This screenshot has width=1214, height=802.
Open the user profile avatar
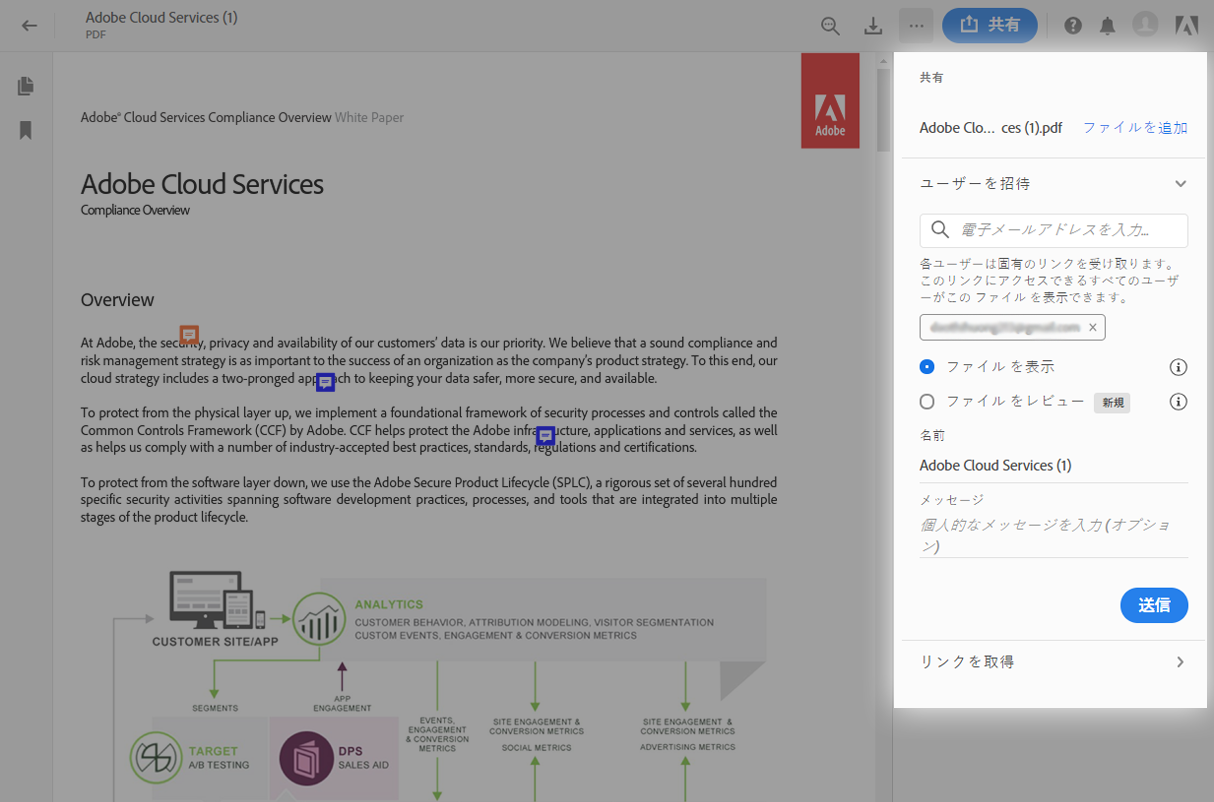[x=1145, y=25]
